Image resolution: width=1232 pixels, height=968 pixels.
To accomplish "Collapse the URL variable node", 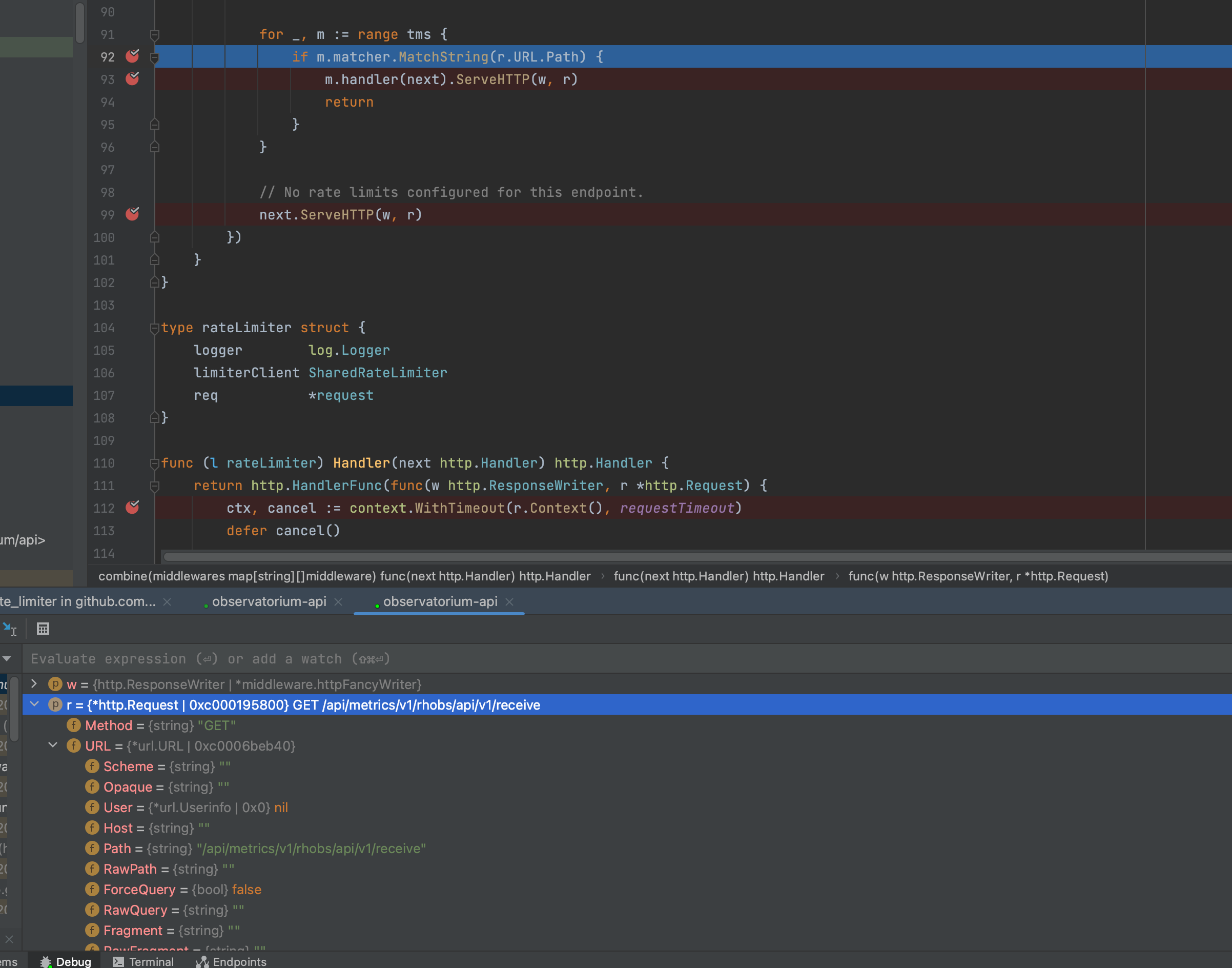I will click(x=53, y=745).
